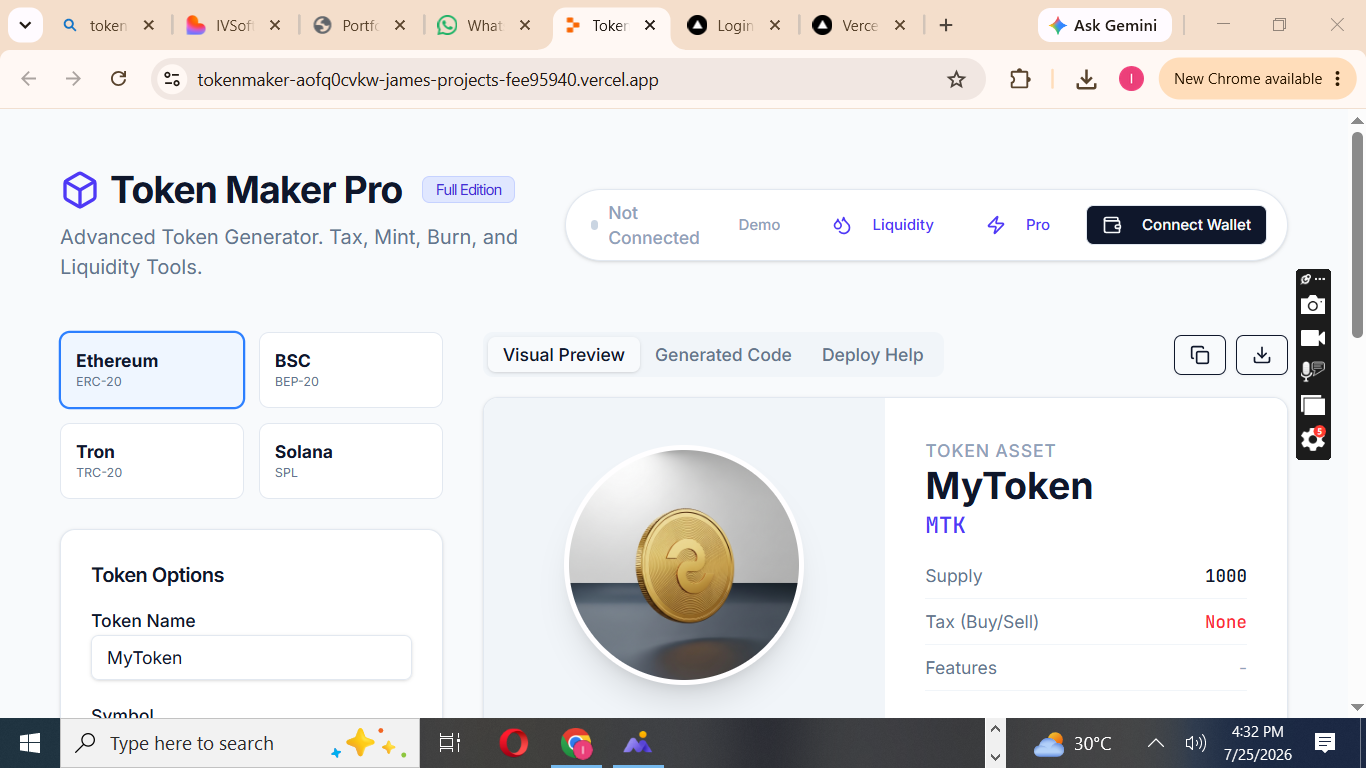Switch to the Visual Preview tab
1366x768 pixels.
(x=564, y=355)
